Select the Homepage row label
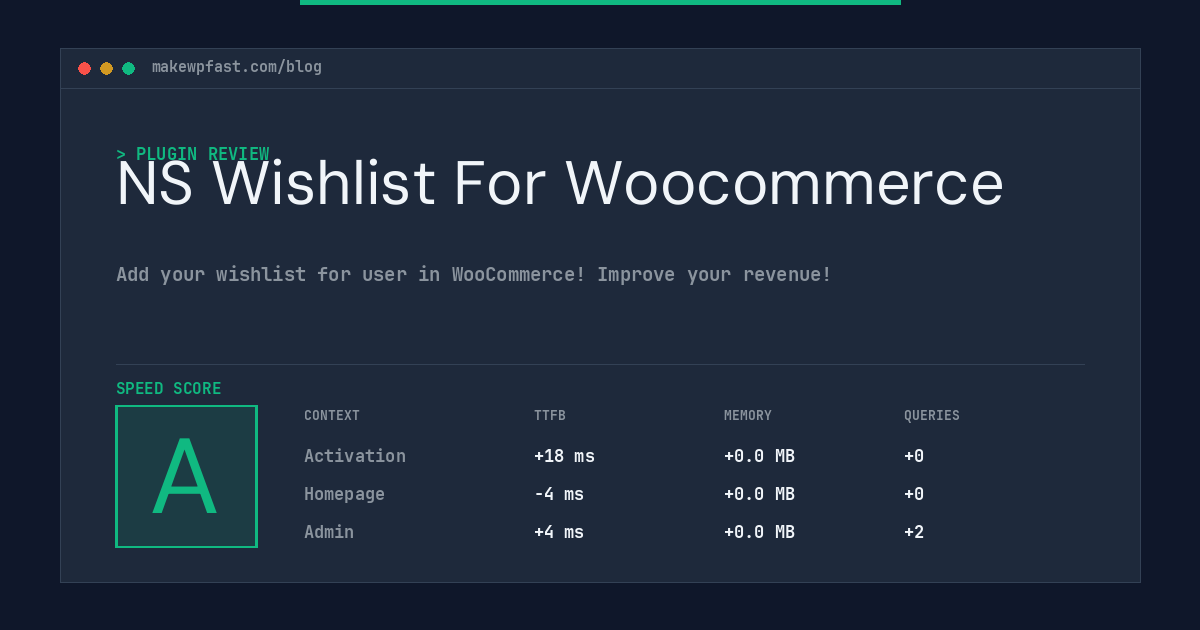Viewport: 1200px width, 630px height. (344, 494)
